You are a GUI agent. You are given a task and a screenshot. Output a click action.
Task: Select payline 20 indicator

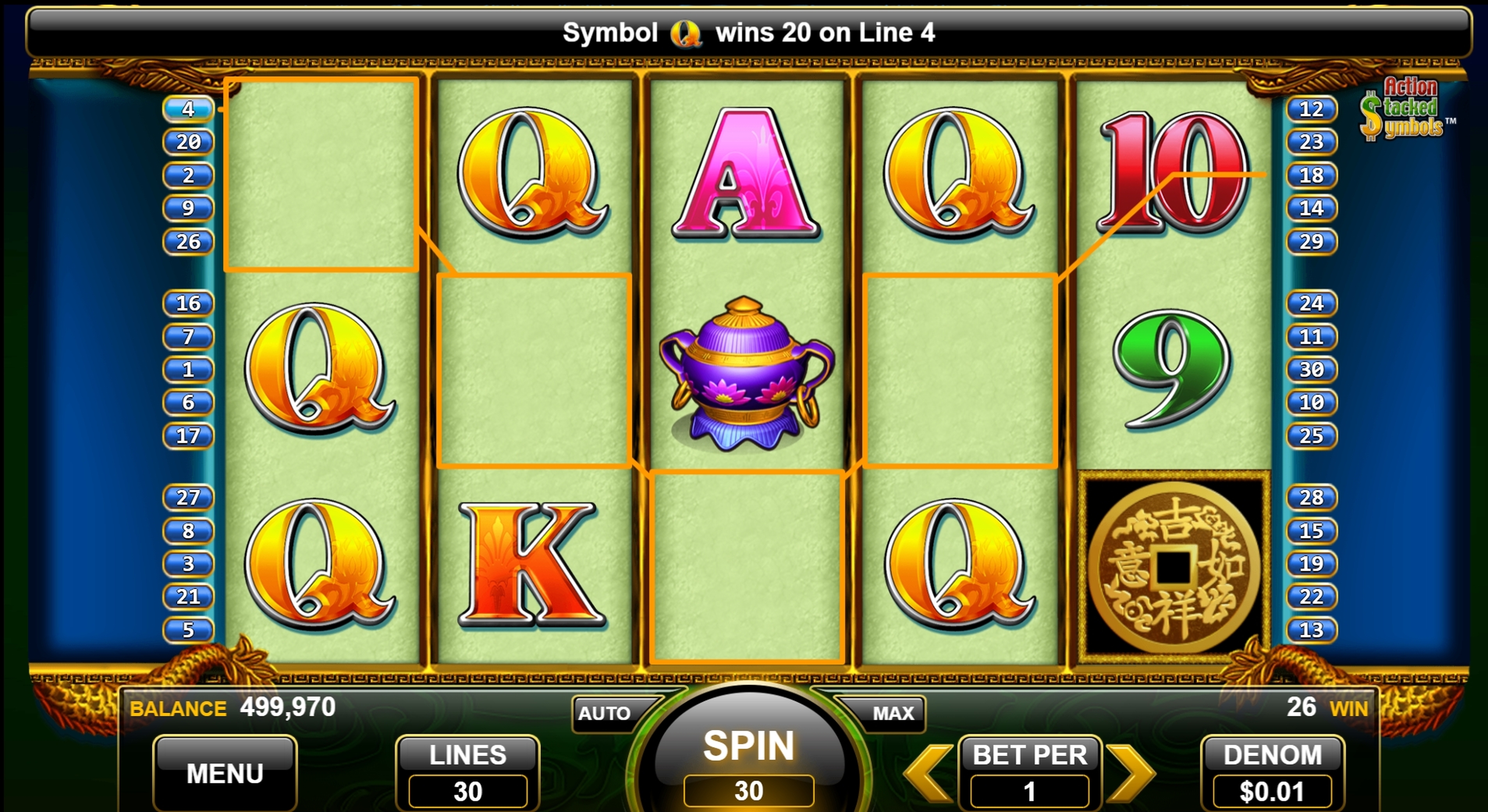tap(188, 142)
